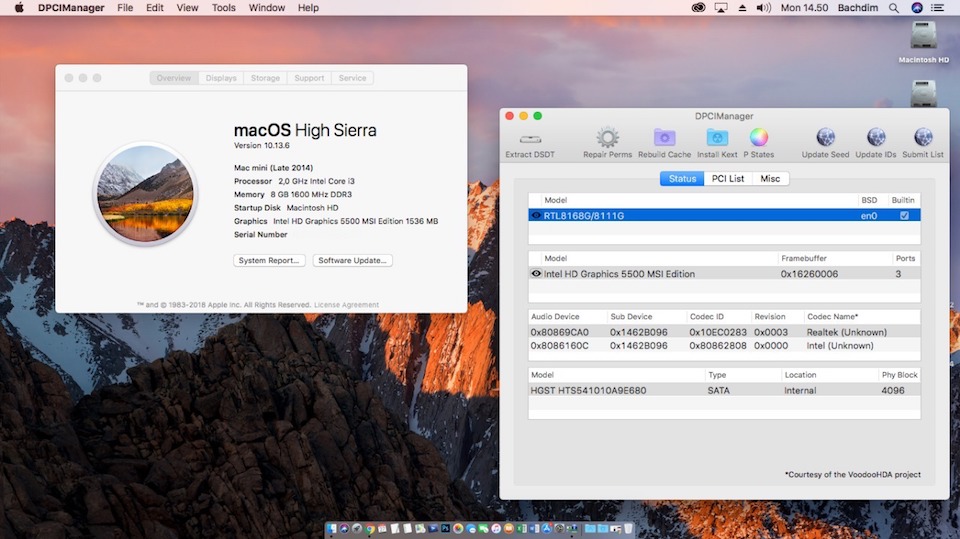
Task: Open Notification Center from menu bar
Action: [937, 8]
